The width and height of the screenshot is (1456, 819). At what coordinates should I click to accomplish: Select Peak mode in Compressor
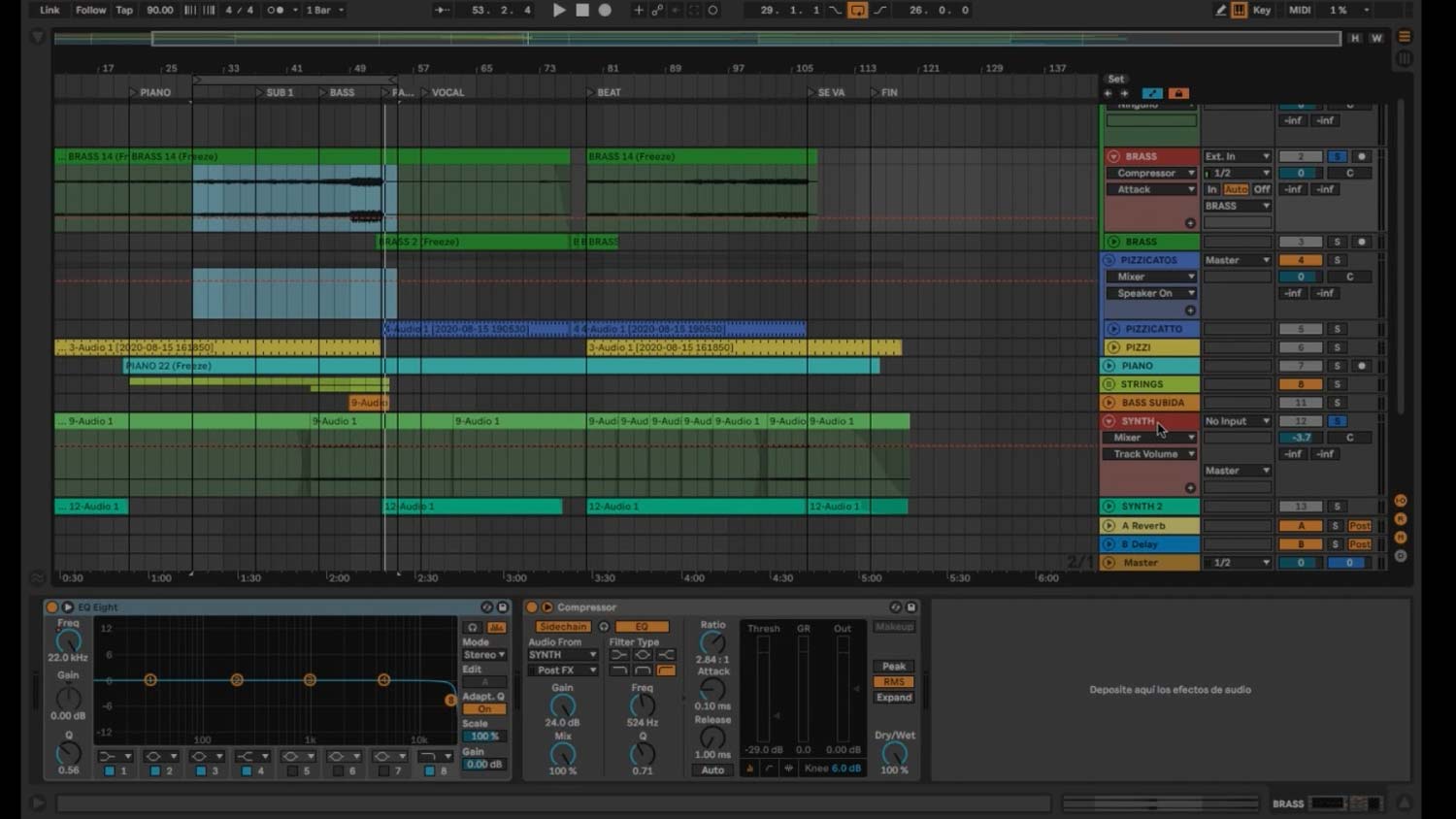[894, 667]
